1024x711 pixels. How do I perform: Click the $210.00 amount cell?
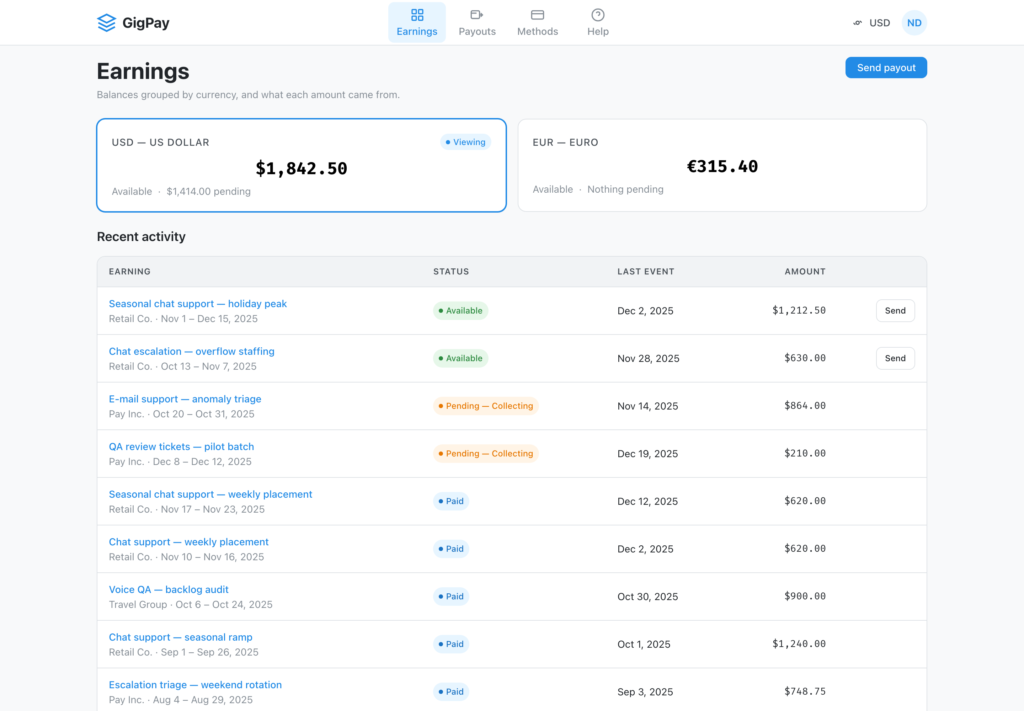coord(805,453)
